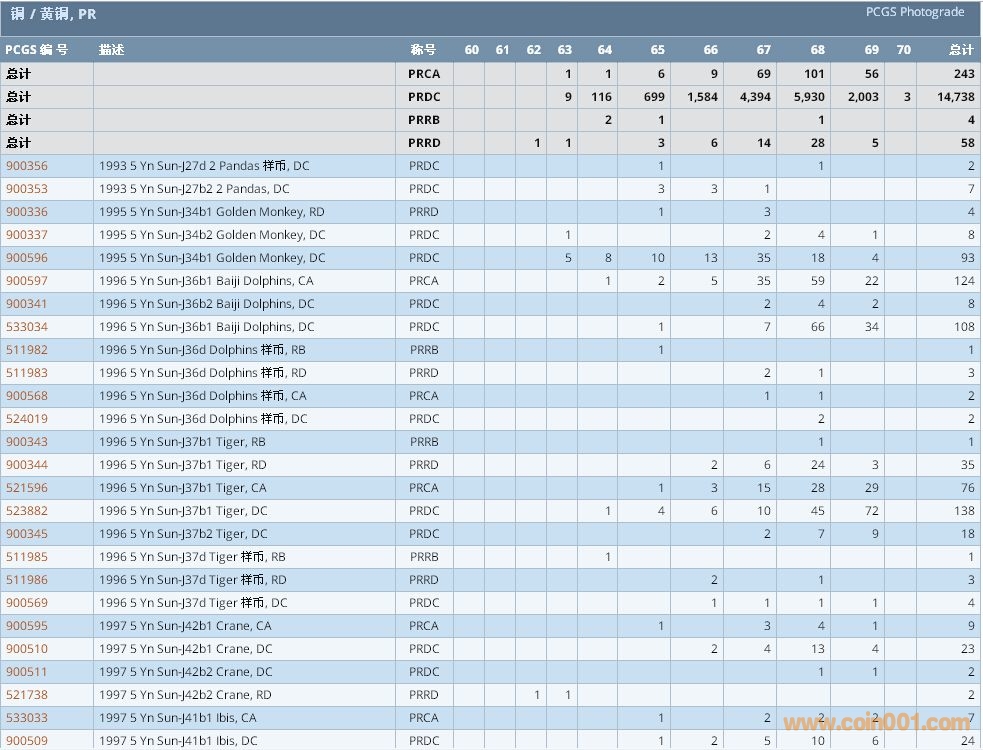983x750 pixels.
Task: Click the grade 70 column header
Action: [903, 50]
